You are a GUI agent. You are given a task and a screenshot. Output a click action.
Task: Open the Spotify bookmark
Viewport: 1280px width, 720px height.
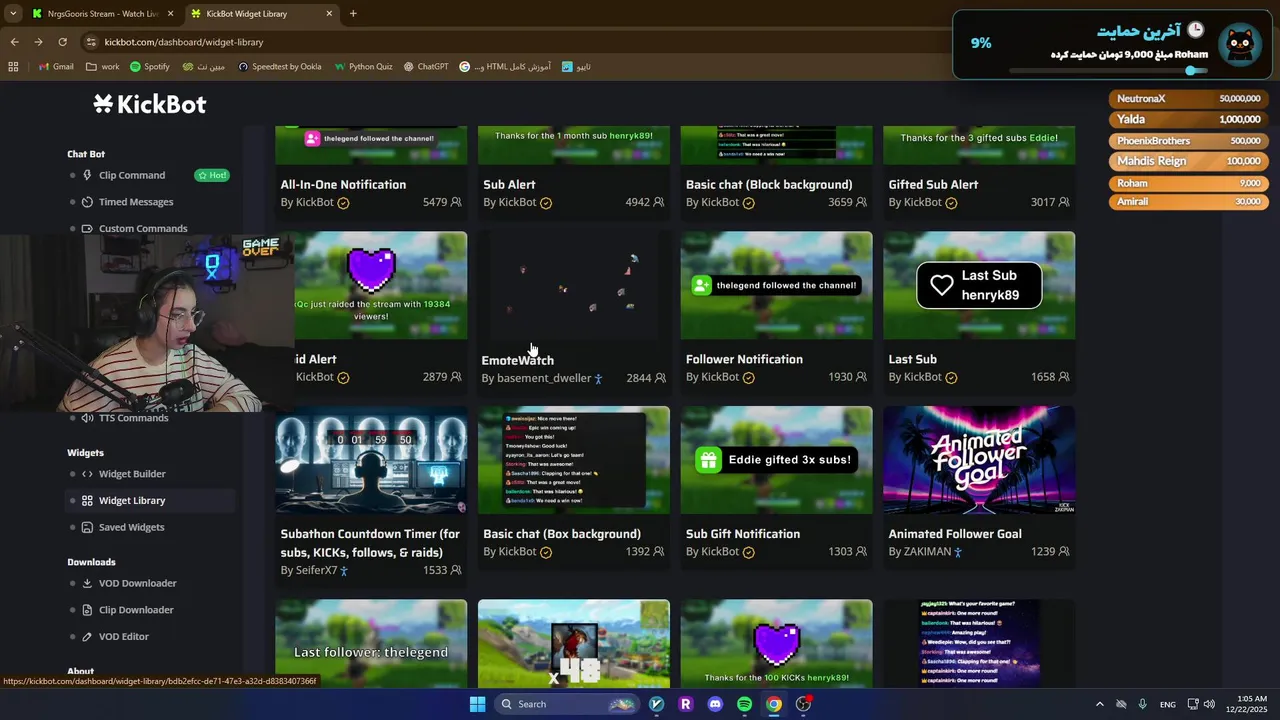[149, 67]
